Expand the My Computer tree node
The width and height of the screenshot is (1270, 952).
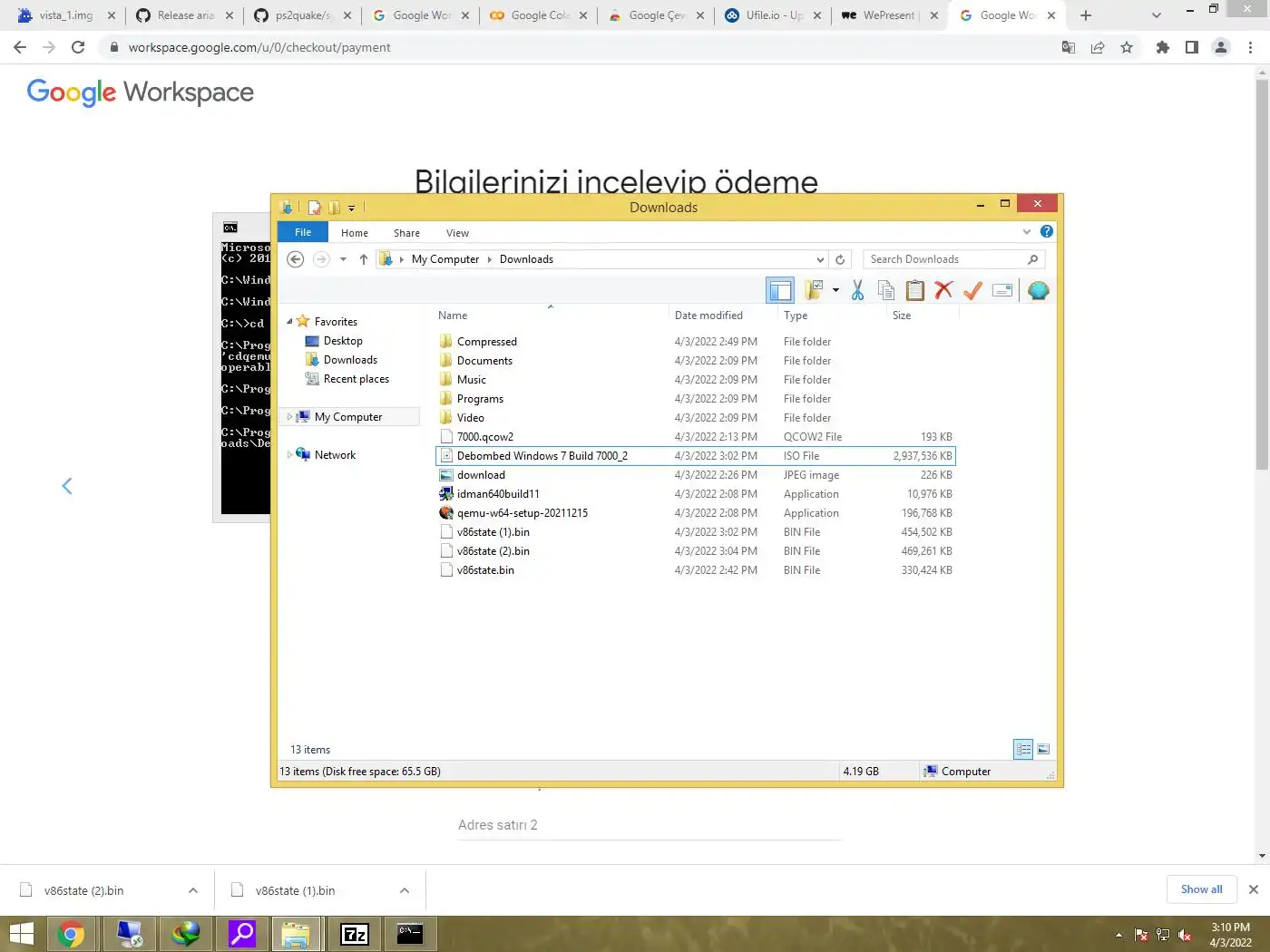point(289,417)
